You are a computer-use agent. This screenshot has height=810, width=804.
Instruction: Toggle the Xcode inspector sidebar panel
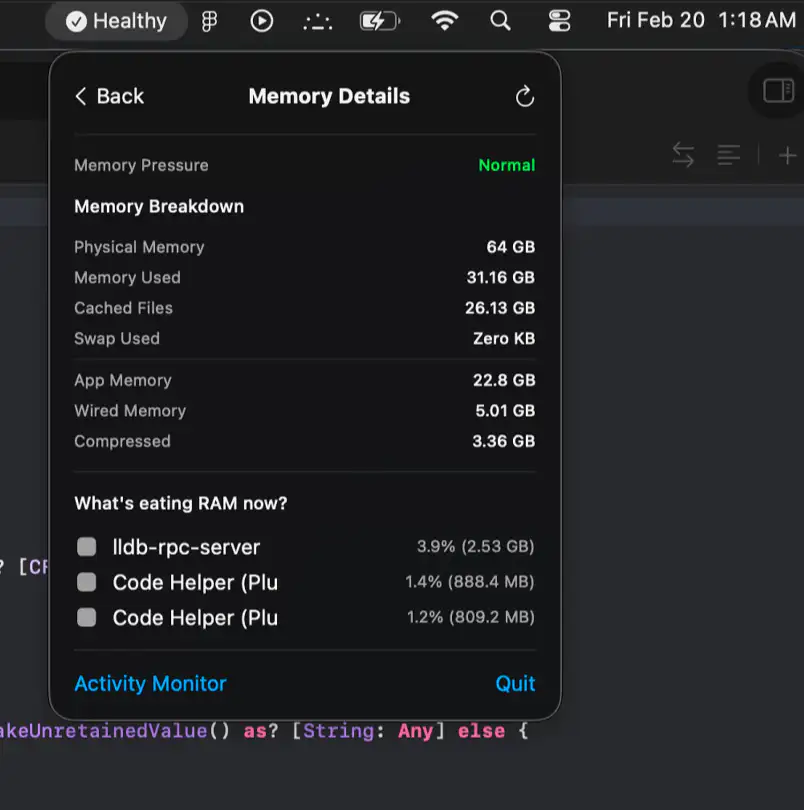click(778, 91)
